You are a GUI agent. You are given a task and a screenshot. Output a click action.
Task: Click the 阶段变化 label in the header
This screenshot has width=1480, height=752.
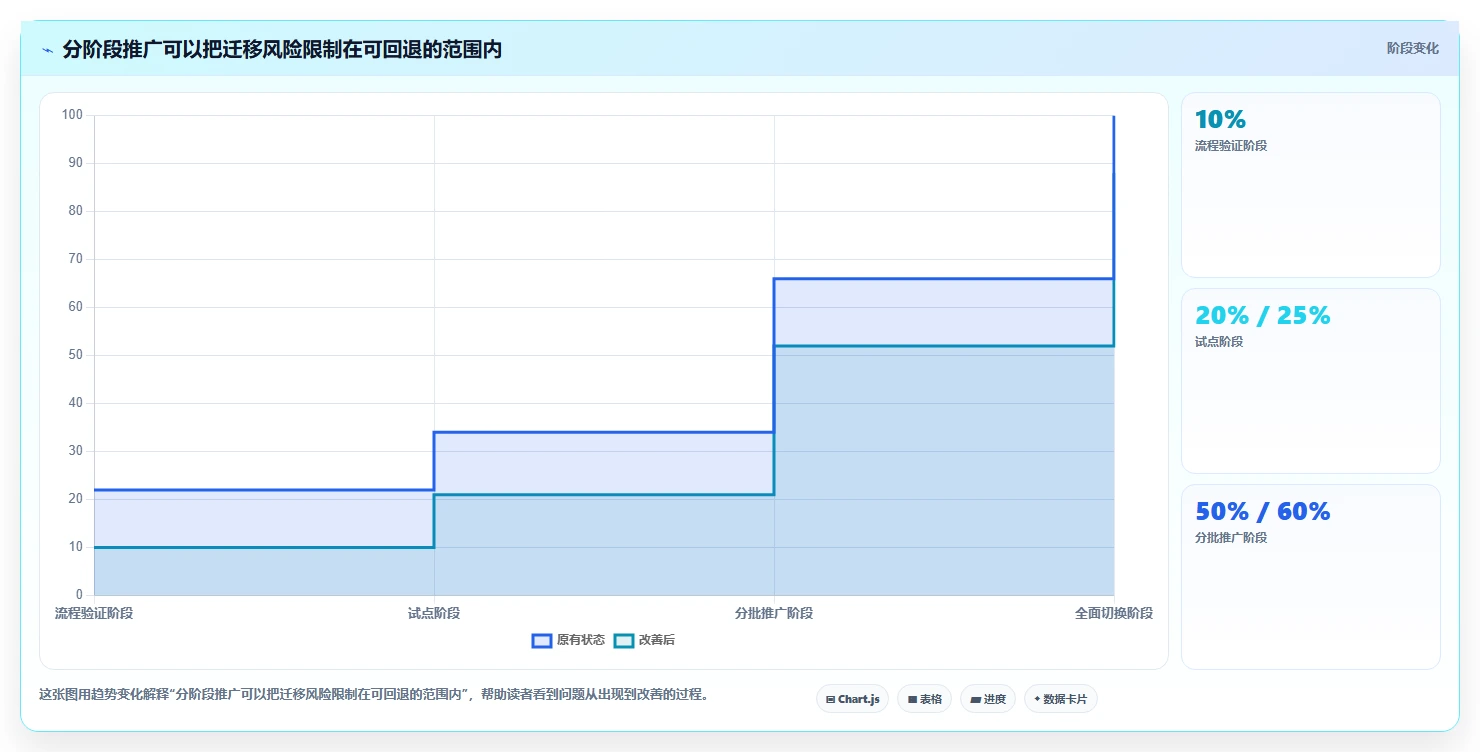(1413, 48)
